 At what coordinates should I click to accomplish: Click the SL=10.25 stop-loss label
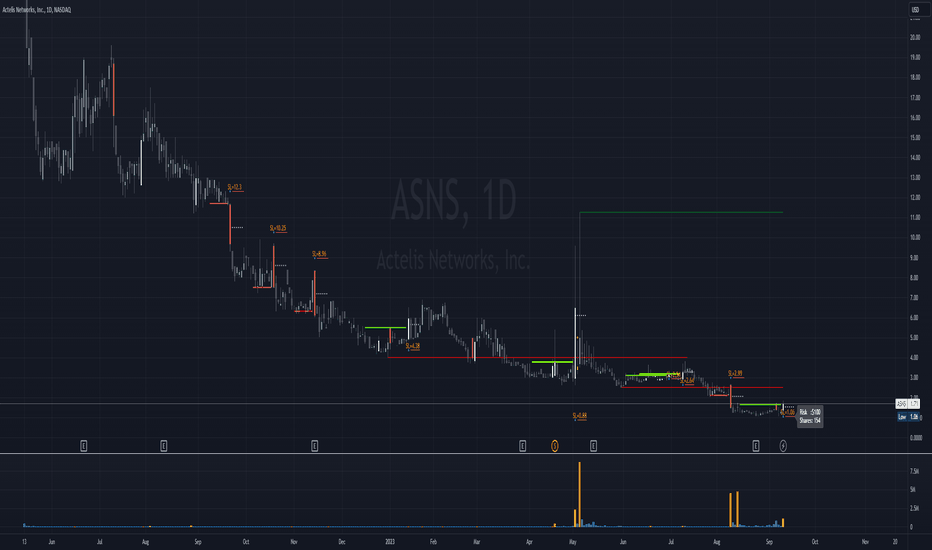(278, 228)
